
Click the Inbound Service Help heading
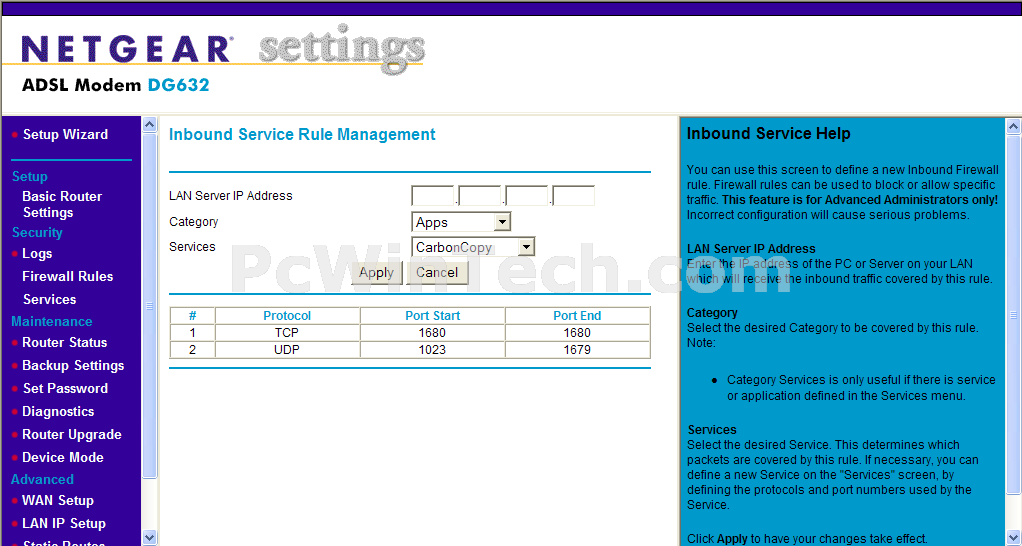click(768, 134)
